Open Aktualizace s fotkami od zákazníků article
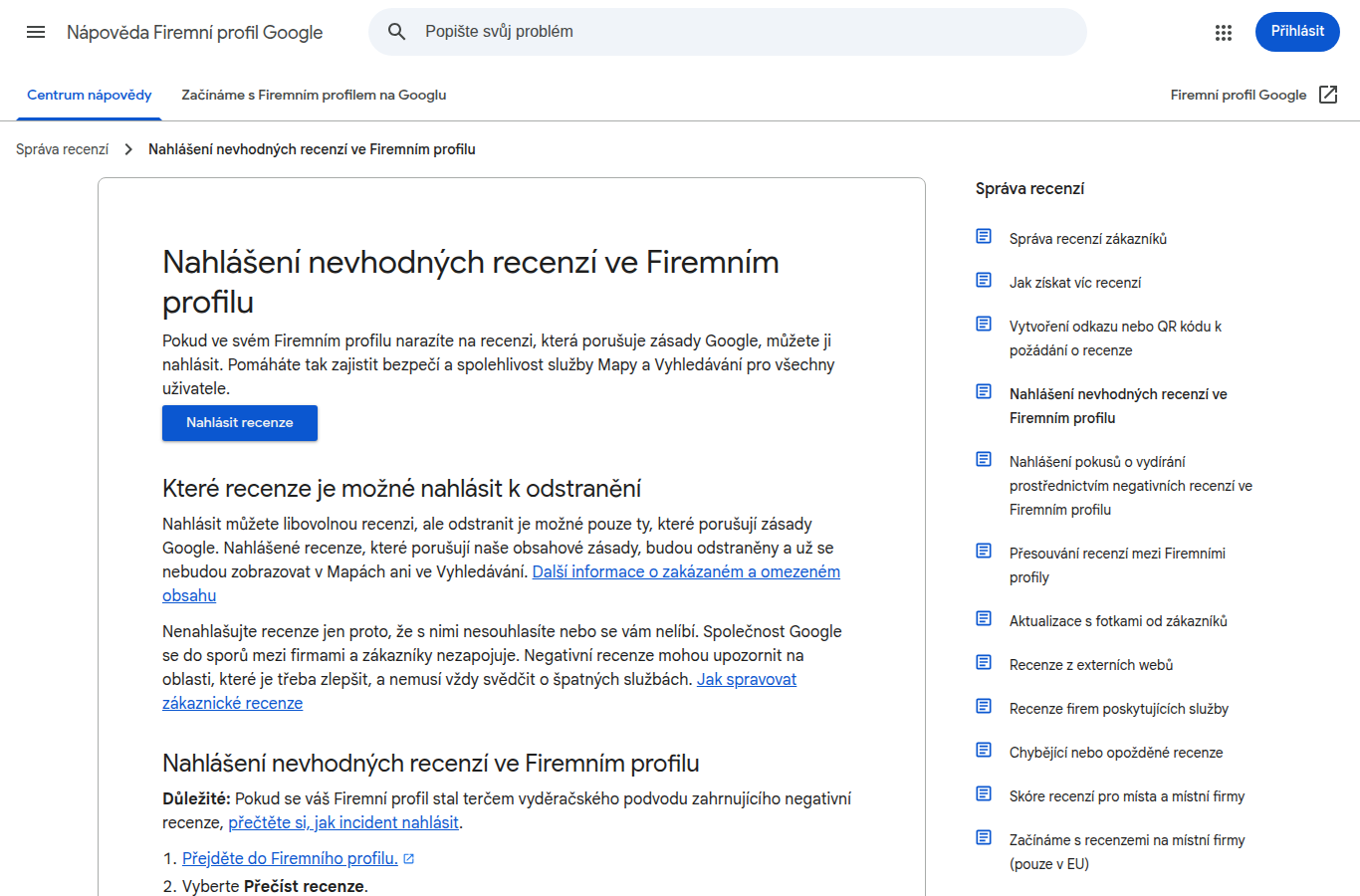 (1118, 621)
